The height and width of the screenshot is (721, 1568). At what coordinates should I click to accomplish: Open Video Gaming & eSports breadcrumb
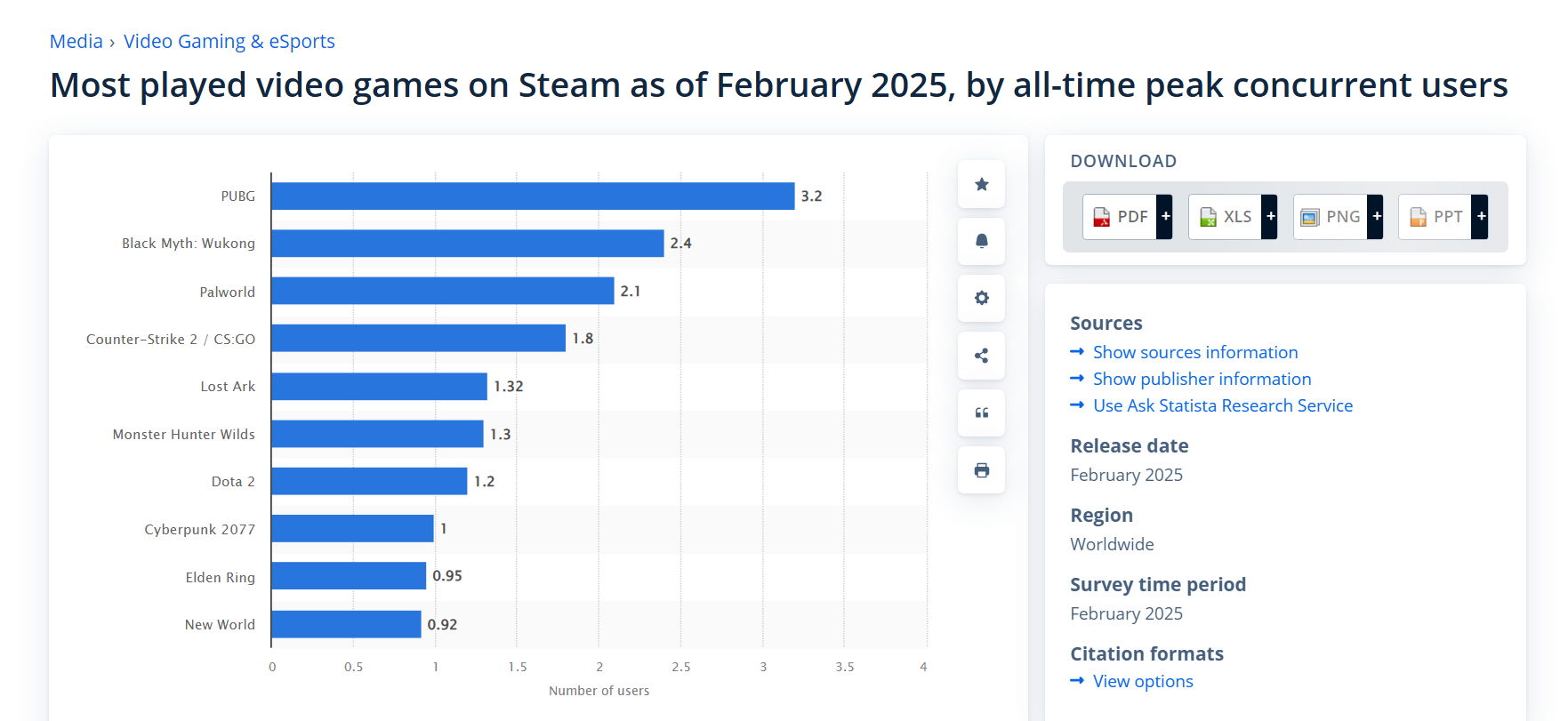tap(229, 42)
